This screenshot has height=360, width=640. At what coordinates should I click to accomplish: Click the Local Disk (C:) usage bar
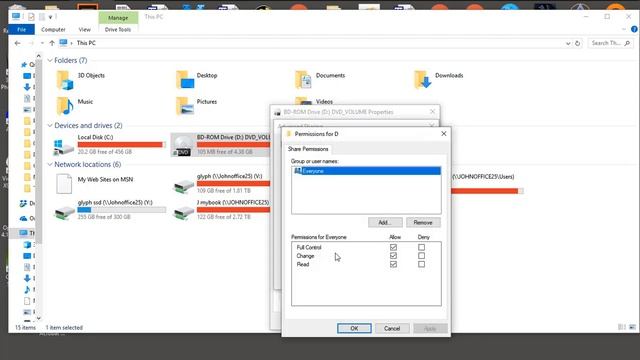click(x=121, y=144)
